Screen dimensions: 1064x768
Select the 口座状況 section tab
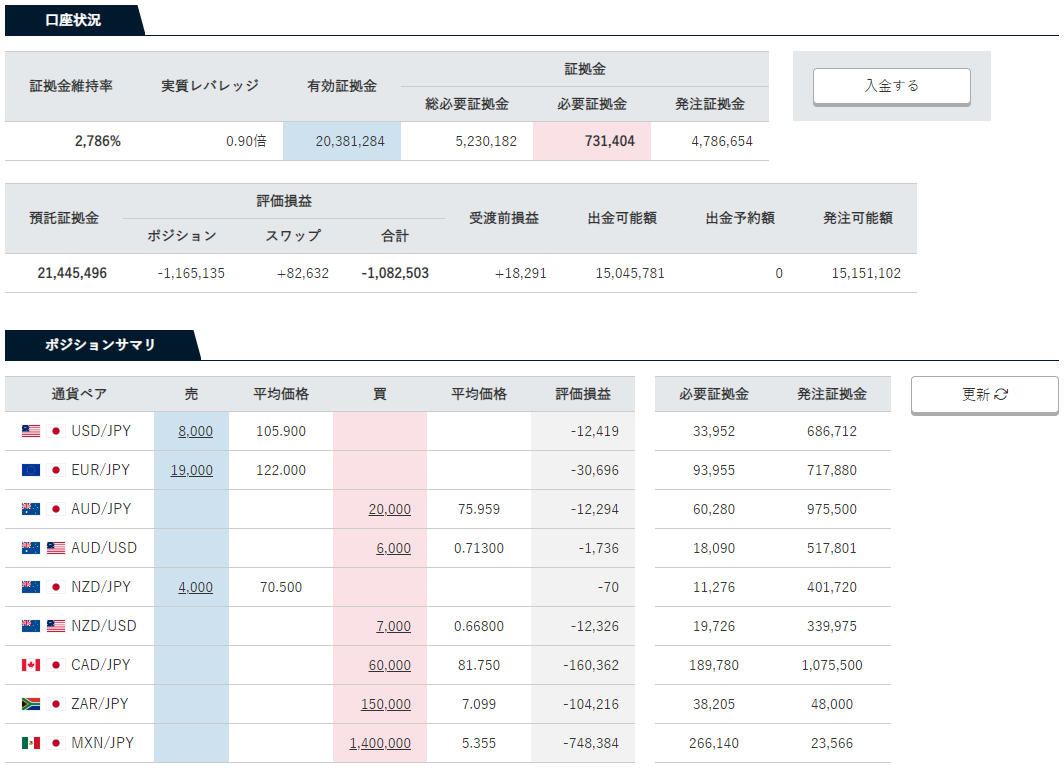click(x=73, y=20)
